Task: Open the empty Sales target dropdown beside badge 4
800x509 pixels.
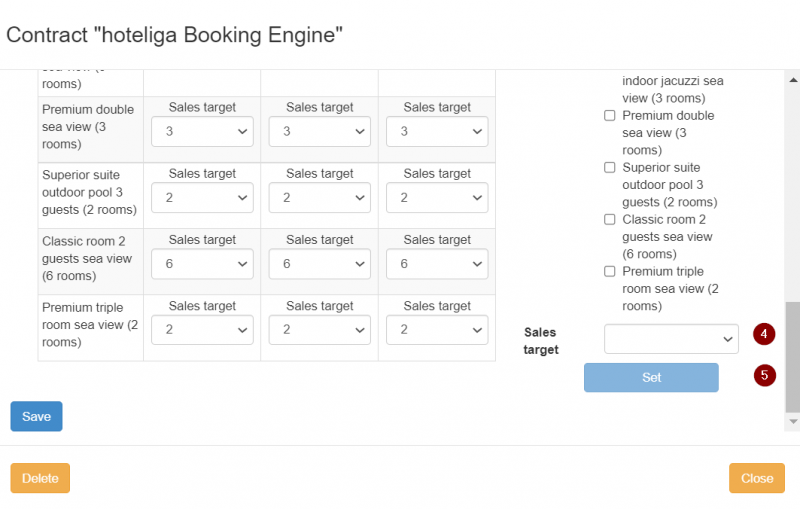Action: [671, 339]
